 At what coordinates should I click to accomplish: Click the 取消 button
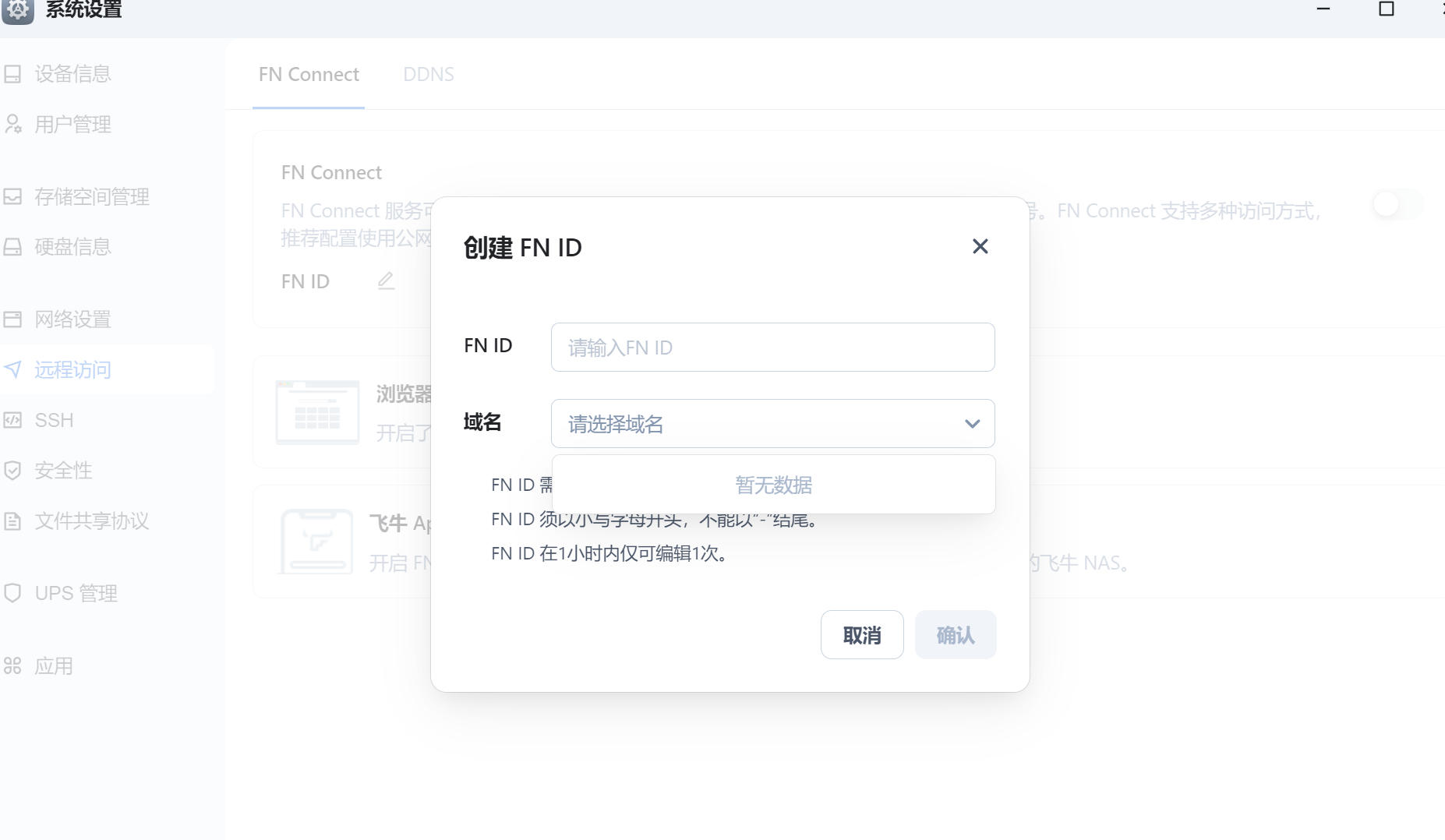click(x=862, y=634)
